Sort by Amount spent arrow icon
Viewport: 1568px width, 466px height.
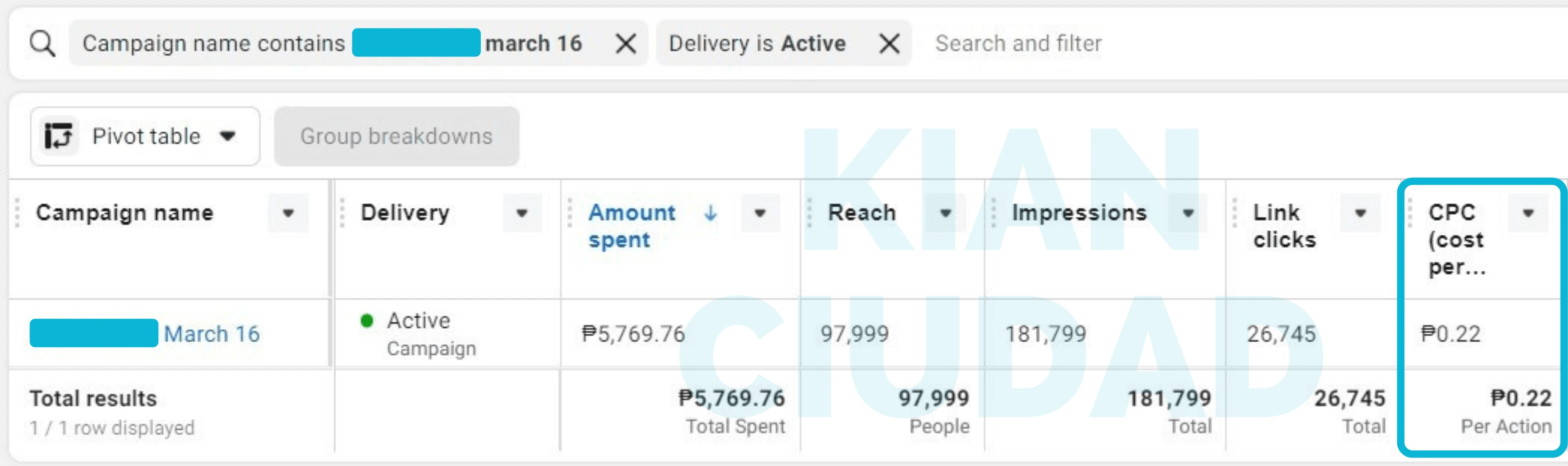click(710, 213)
